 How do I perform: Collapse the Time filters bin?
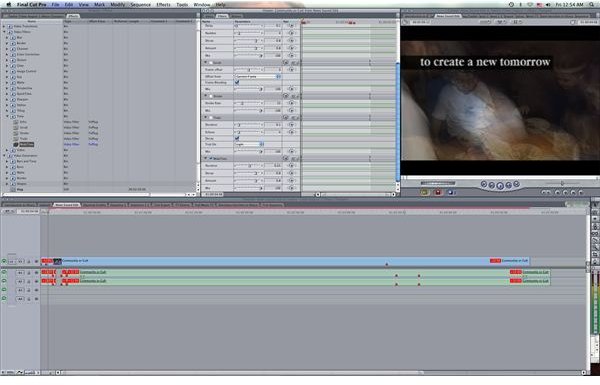(x=7, y=116)
